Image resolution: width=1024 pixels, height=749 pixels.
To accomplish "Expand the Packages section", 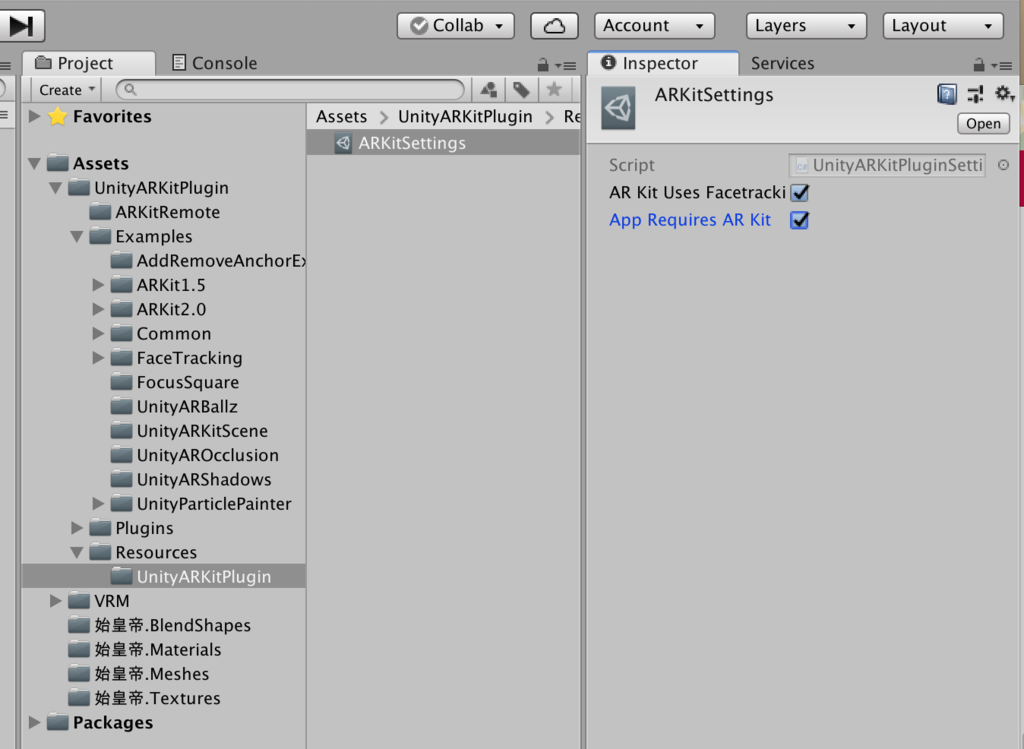I will [34, 723].
